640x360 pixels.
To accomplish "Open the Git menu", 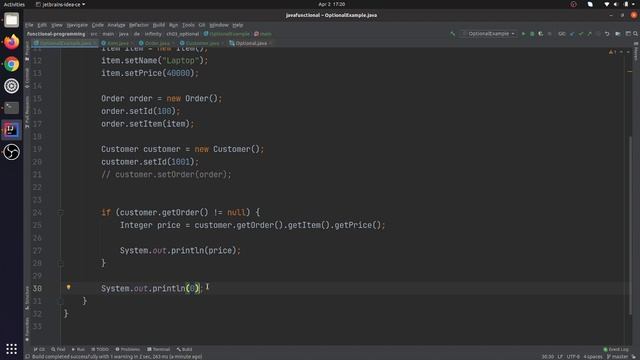I will (x=202, y=25).
